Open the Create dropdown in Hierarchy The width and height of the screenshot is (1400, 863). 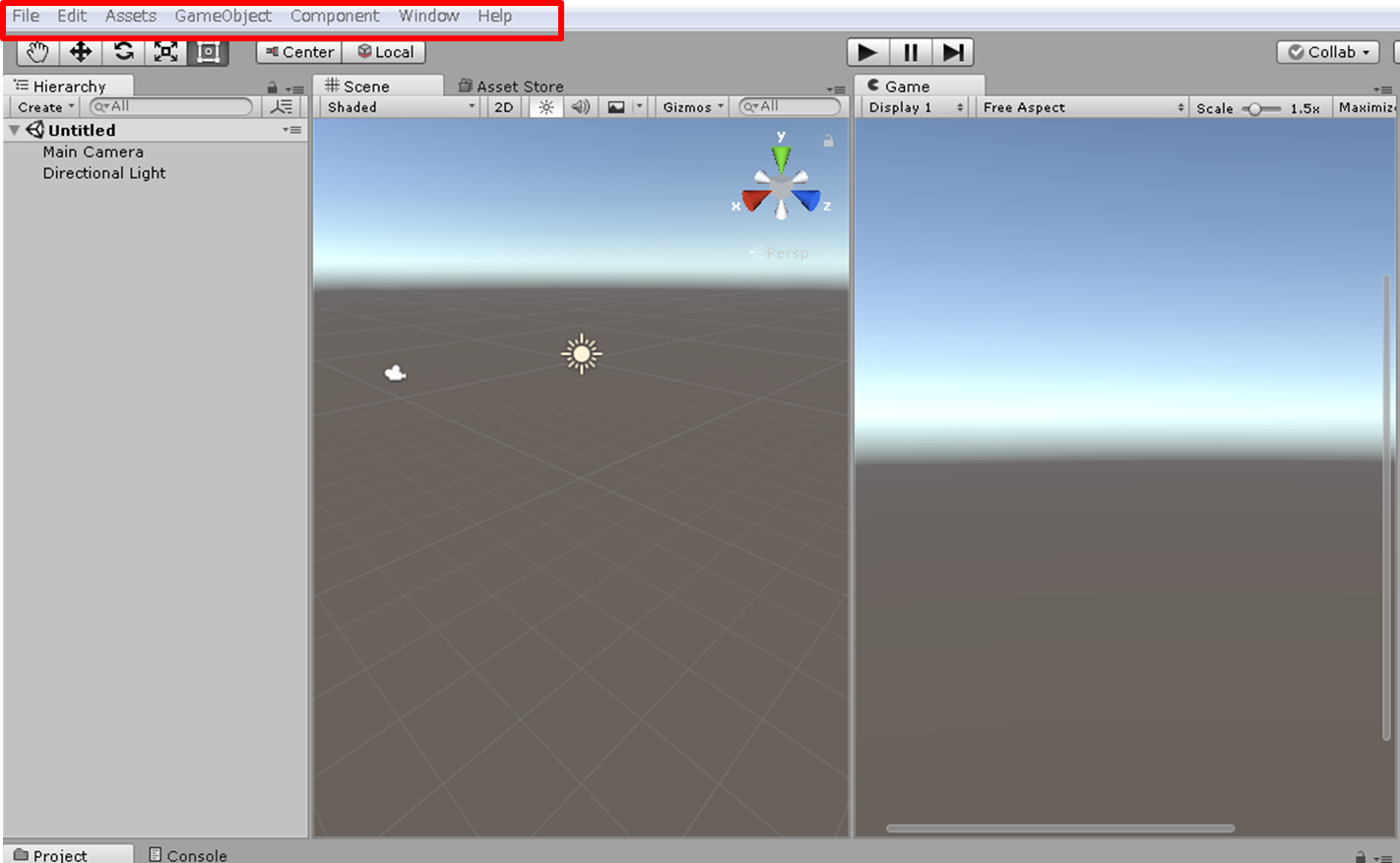point(45,107)
